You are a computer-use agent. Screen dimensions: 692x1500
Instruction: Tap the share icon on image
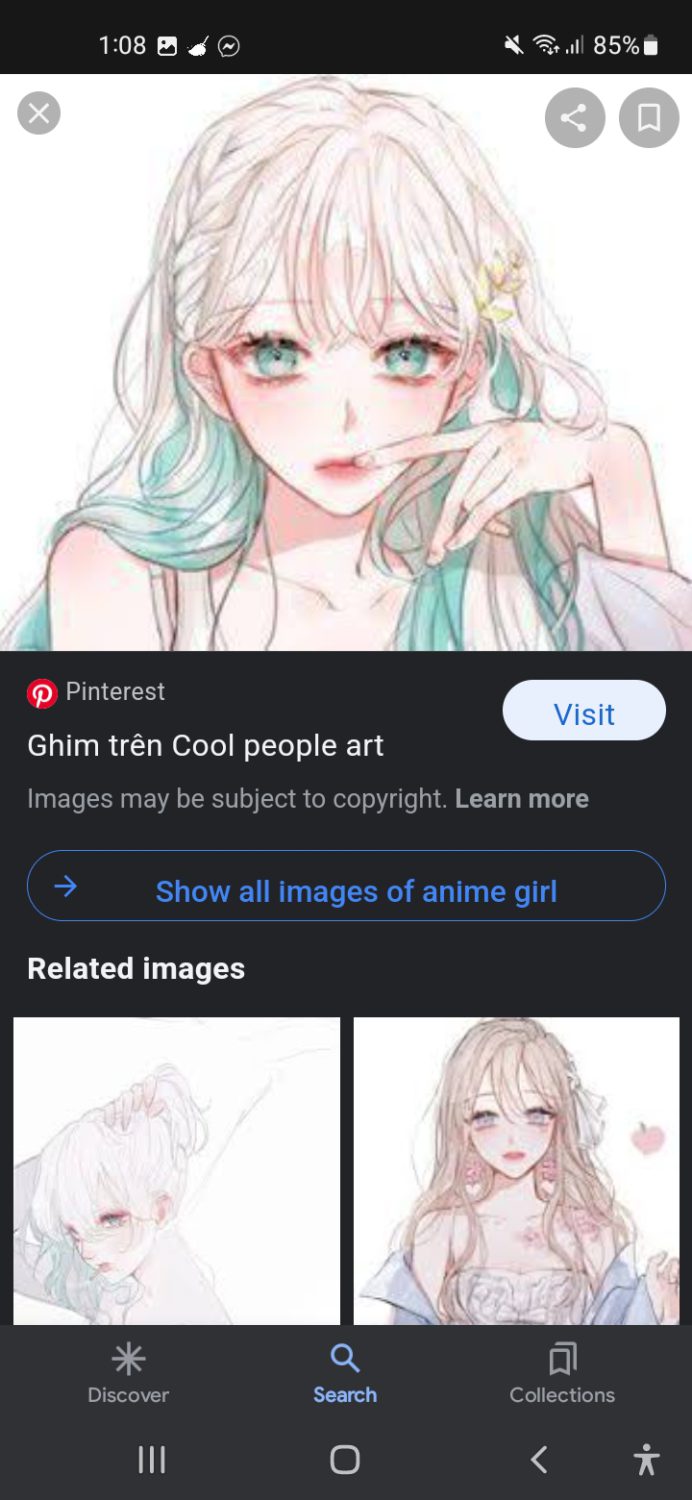click(x=574, y=118)
